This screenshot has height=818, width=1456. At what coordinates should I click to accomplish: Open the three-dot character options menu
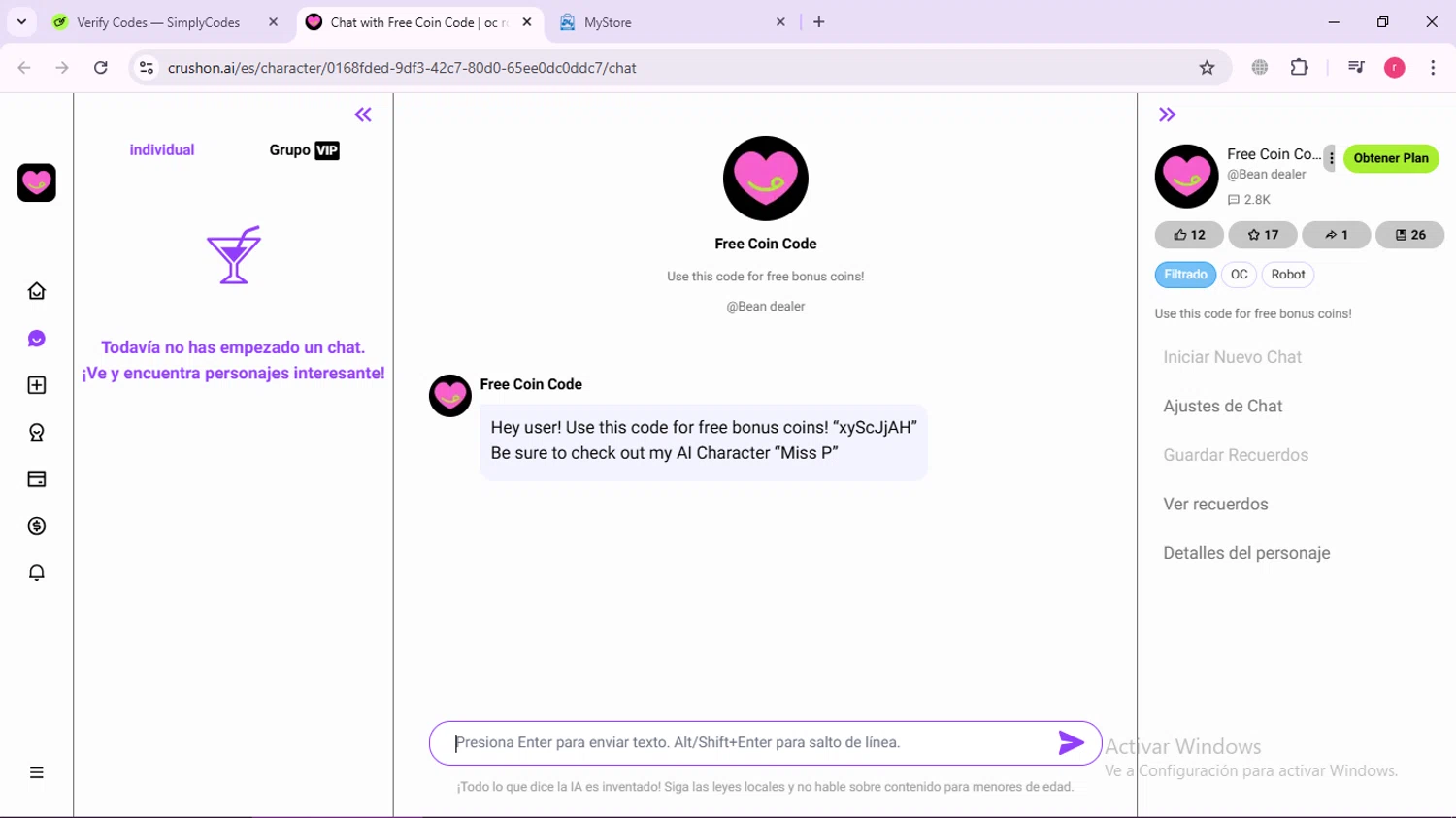[x=1331, y=158]
